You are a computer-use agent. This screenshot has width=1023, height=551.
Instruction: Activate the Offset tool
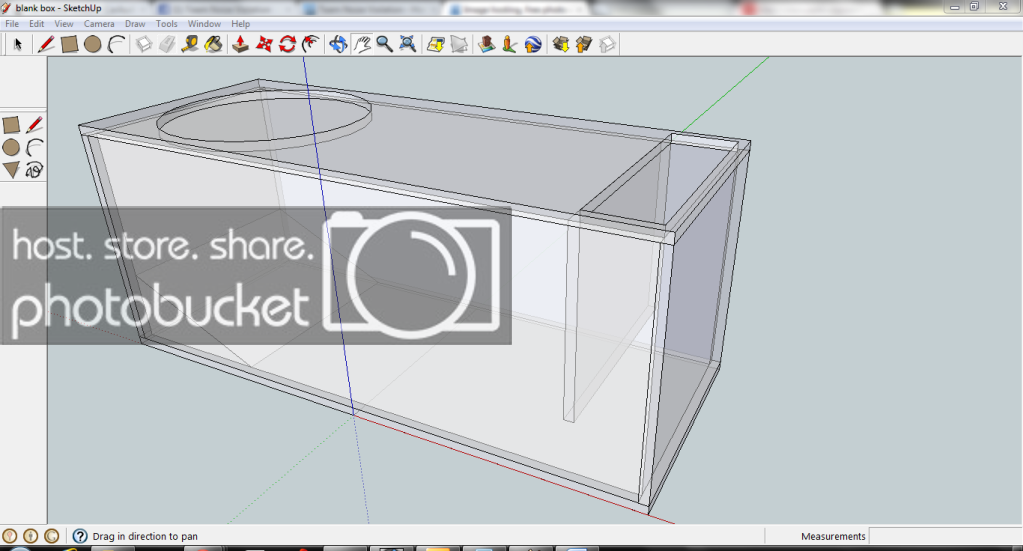pyautogui.click(x=311, y=44)
